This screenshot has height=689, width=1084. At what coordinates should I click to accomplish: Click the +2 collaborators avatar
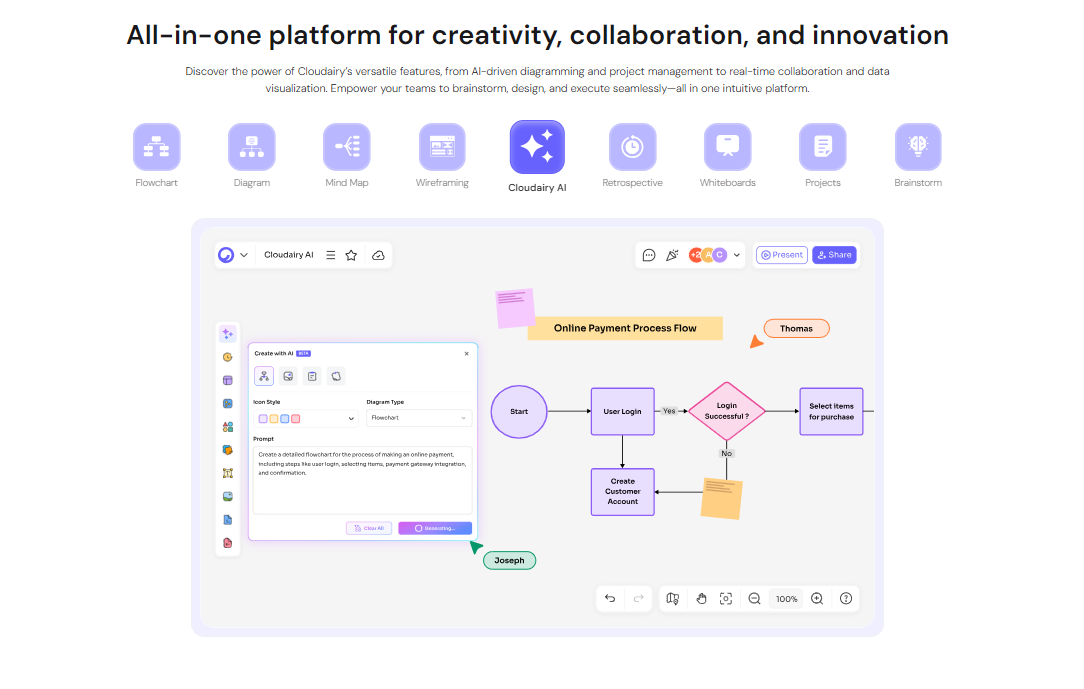point(695,255)
